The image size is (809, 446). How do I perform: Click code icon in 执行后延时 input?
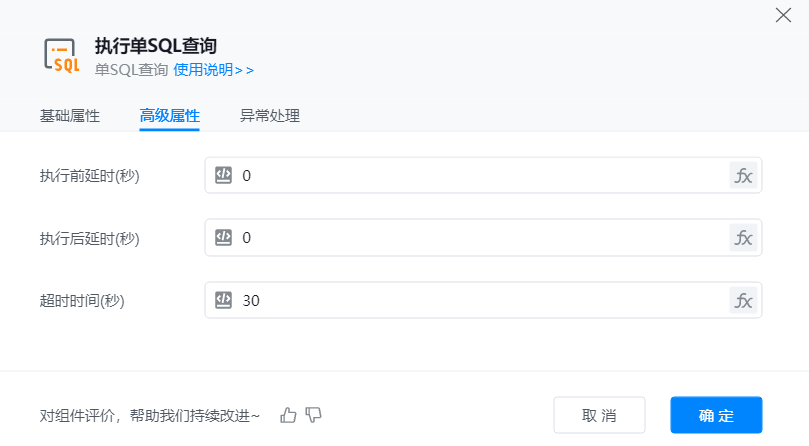[224, 238]
